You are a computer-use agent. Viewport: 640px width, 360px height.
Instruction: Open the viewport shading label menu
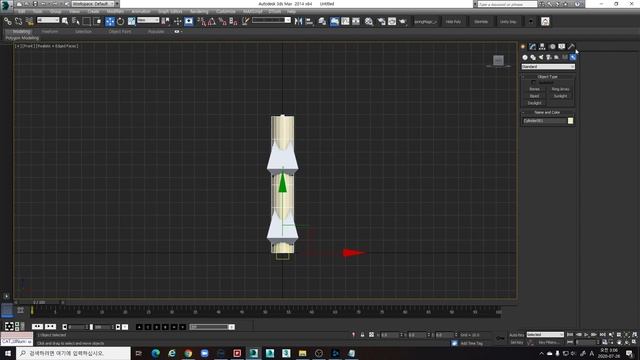coord(57,46)
